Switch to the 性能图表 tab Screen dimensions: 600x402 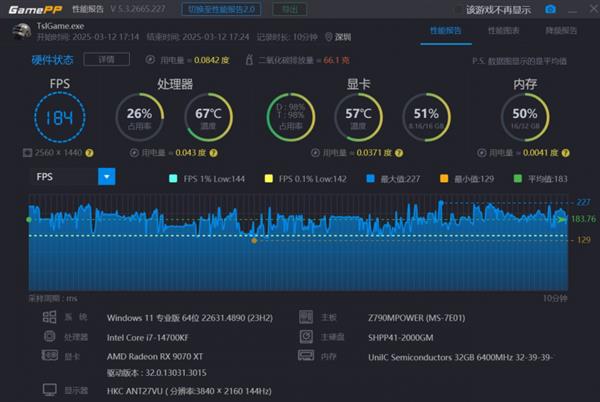(503, 32)
